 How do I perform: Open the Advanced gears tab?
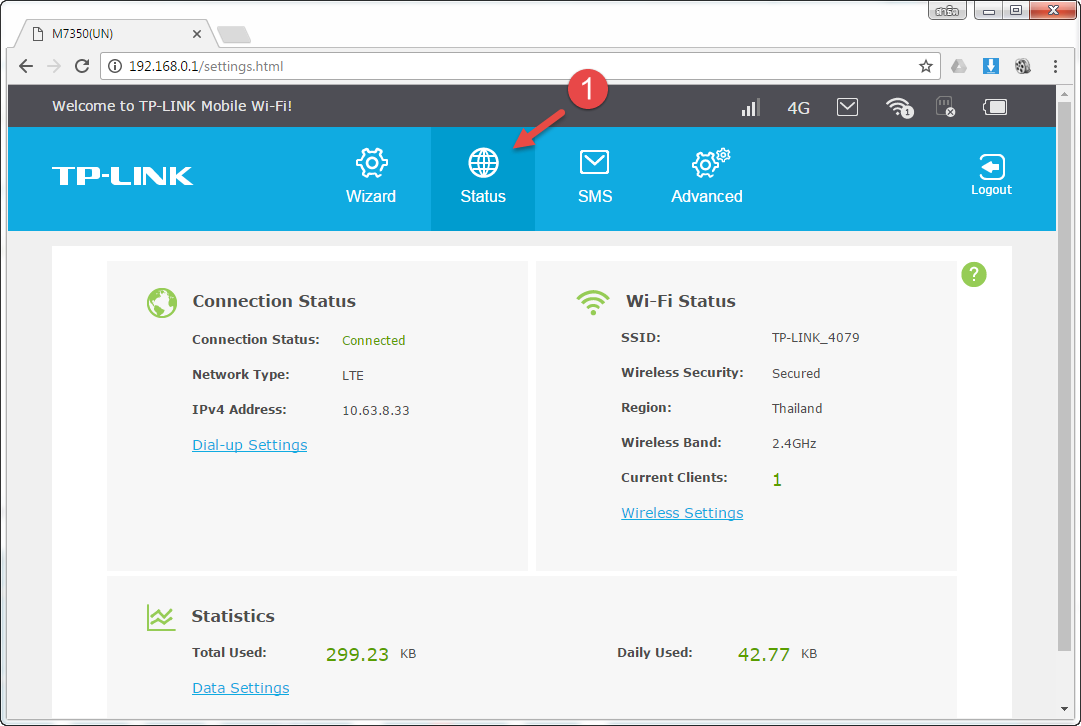pos(707,177)
